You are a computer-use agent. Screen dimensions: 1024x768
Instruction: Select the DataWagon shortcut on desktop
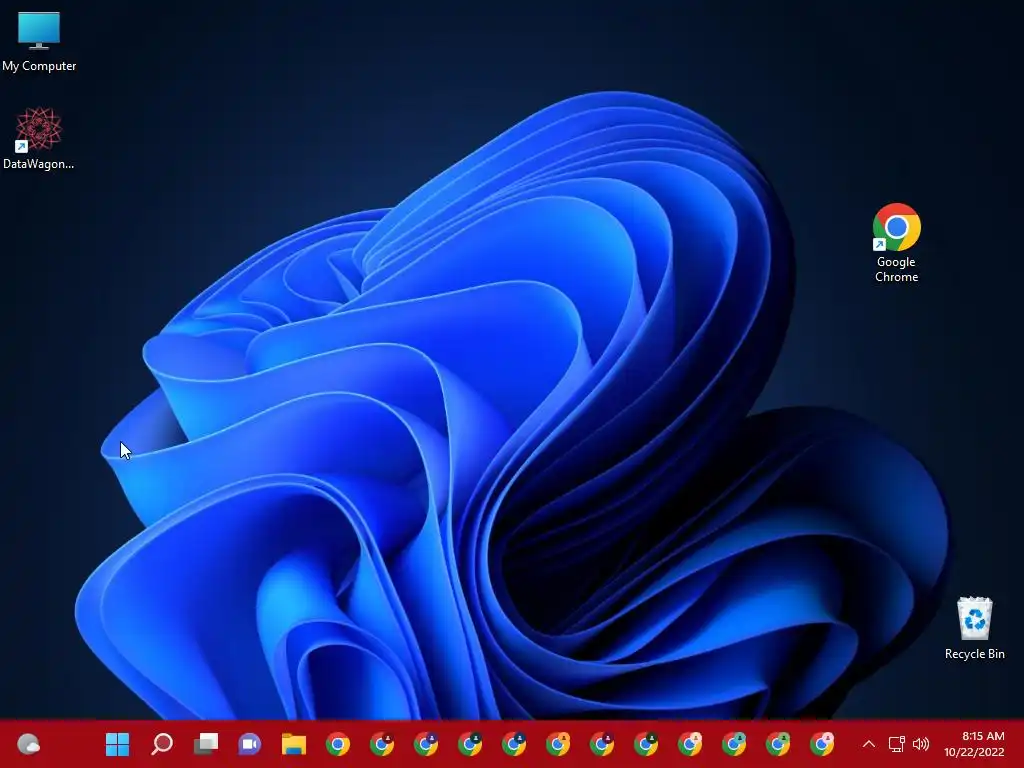(39, 138)
